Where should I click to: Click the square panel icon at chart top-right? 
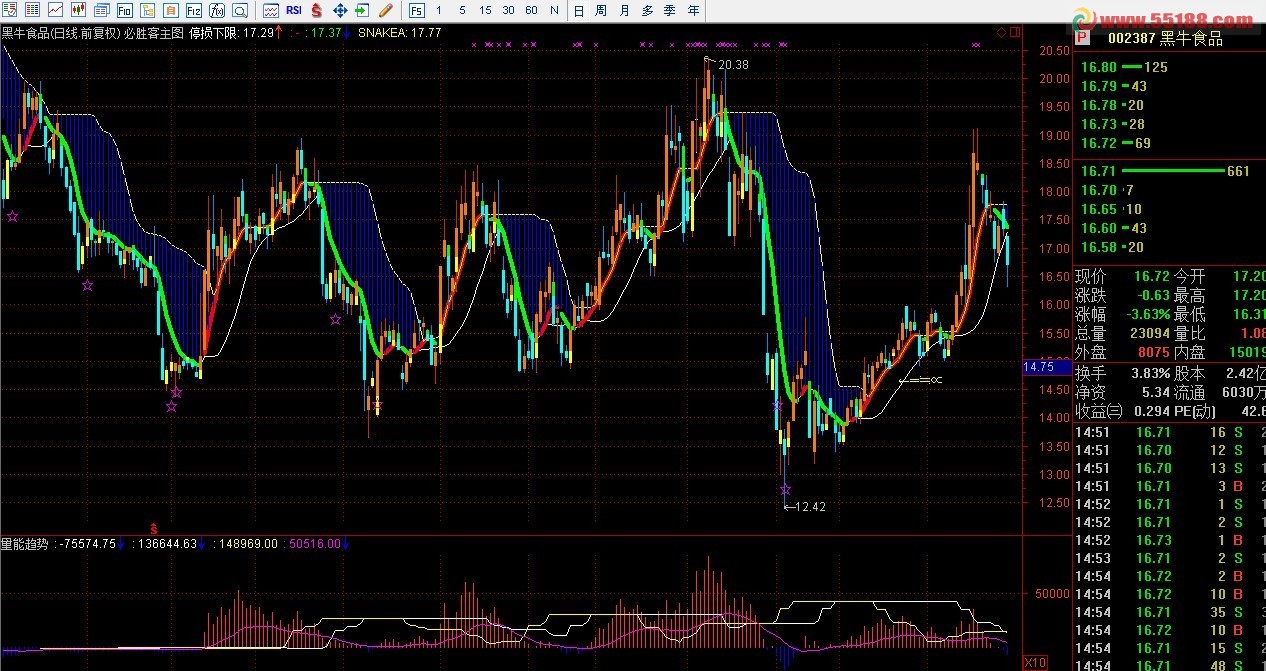(1015, 32)
